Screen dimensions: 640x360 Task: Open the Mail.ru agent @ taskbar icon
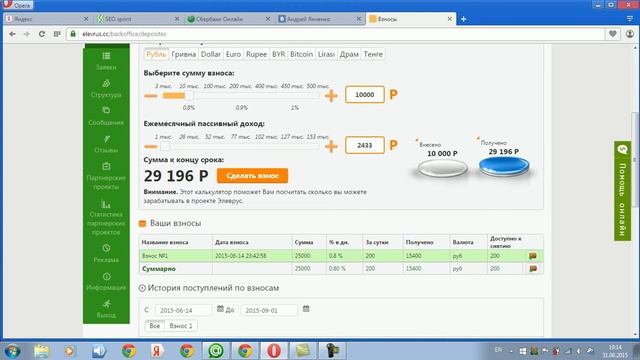click(216, 351)
